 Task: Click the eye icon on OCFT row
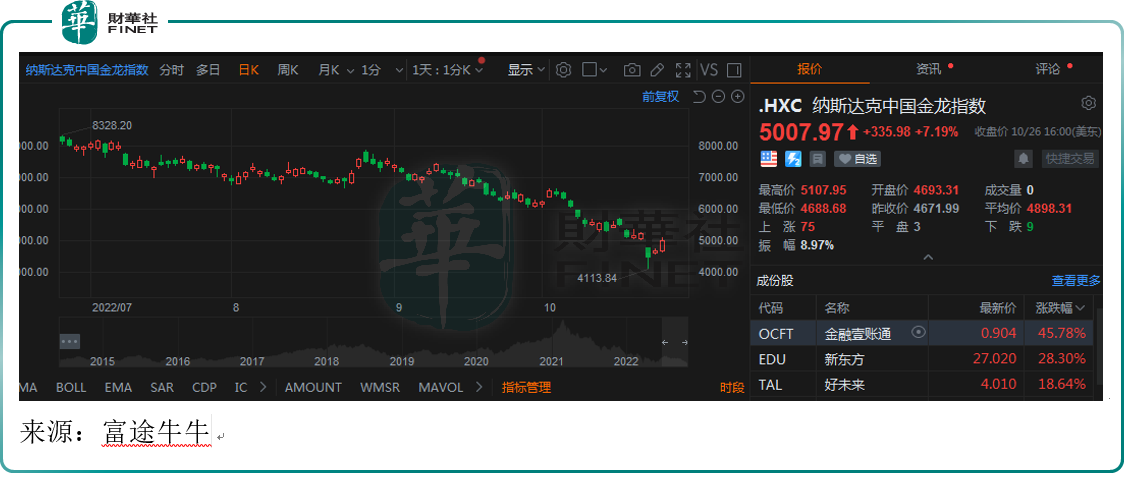click(x=918, y=332)
